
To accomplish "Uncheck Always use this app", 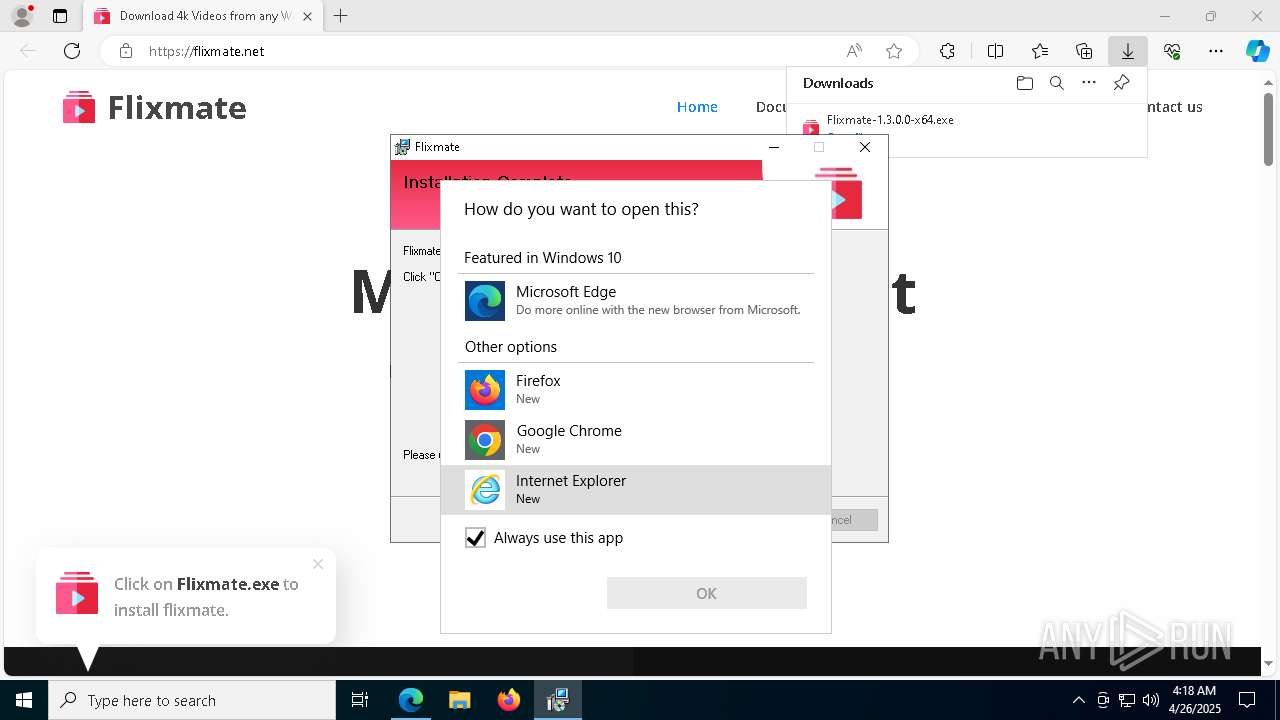I will [476, 538].
